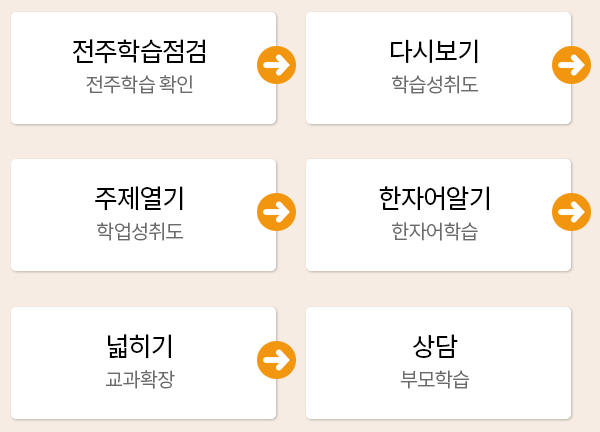Open the 다시보기 card
This screenshot has width=600, height=432.
click(x=439, y=68)
